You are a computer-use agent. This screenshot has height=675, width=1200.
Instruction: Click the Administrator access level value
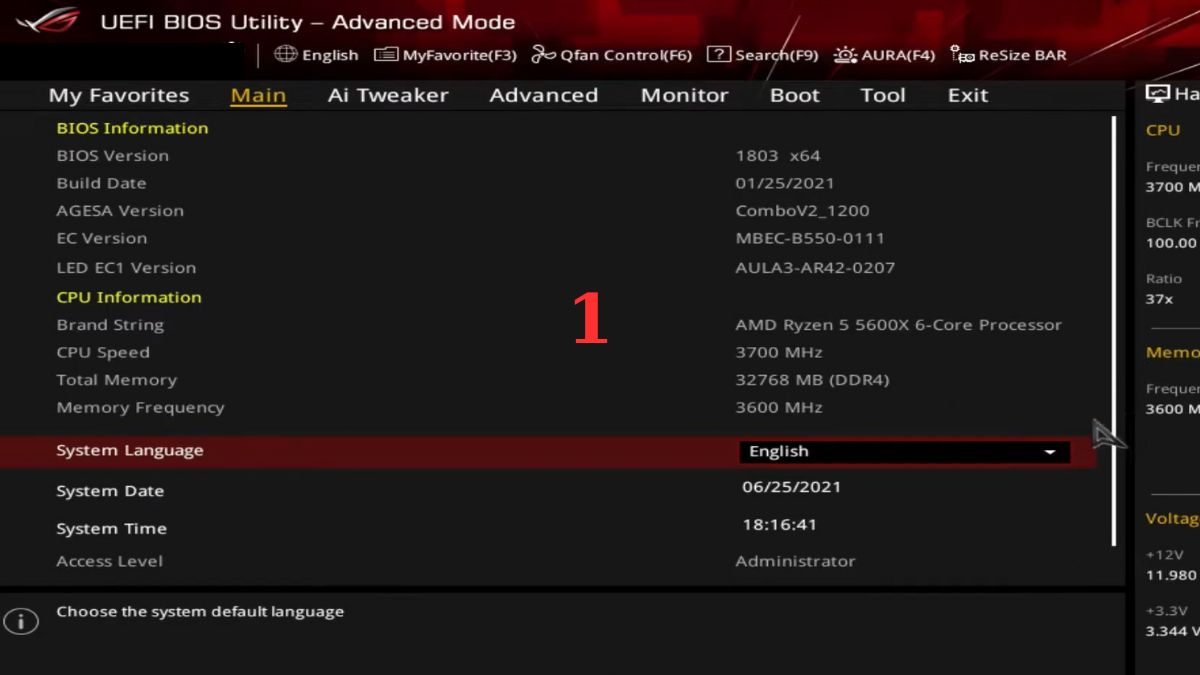tap(796, 562)
